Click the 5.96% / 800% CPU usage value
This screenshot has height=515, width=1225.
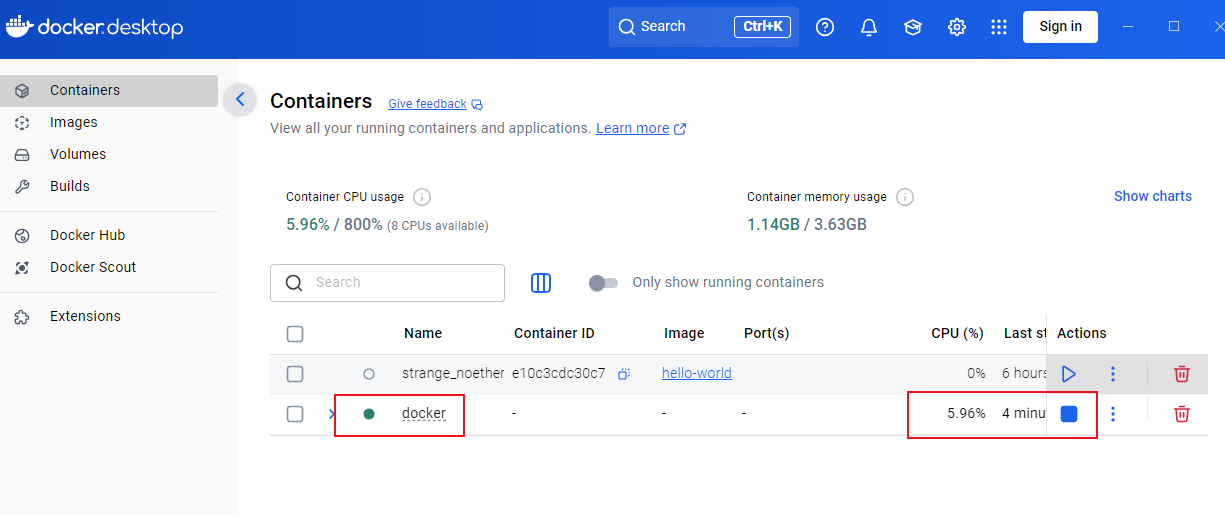pyautogui.click(x=334, y=224)
